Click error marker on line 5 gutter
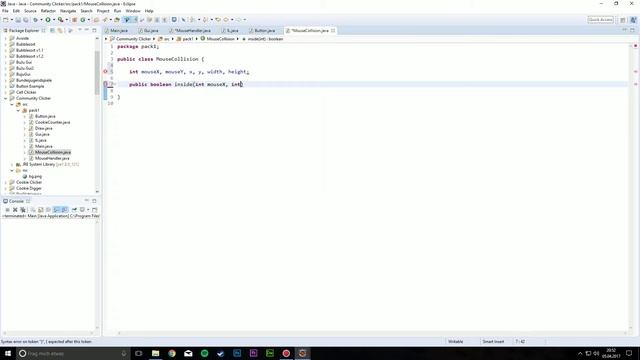This screenshot has height=360, width=640. [x=105, y=71]
